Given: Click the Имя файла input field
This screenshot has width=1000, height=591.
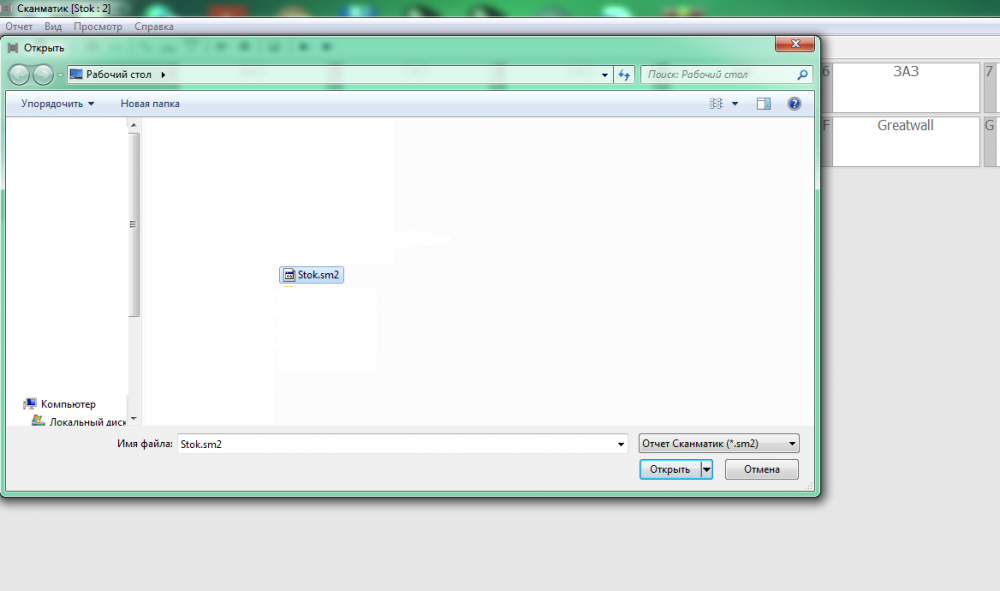Looking at the screenshot, I should pos(400,444).
